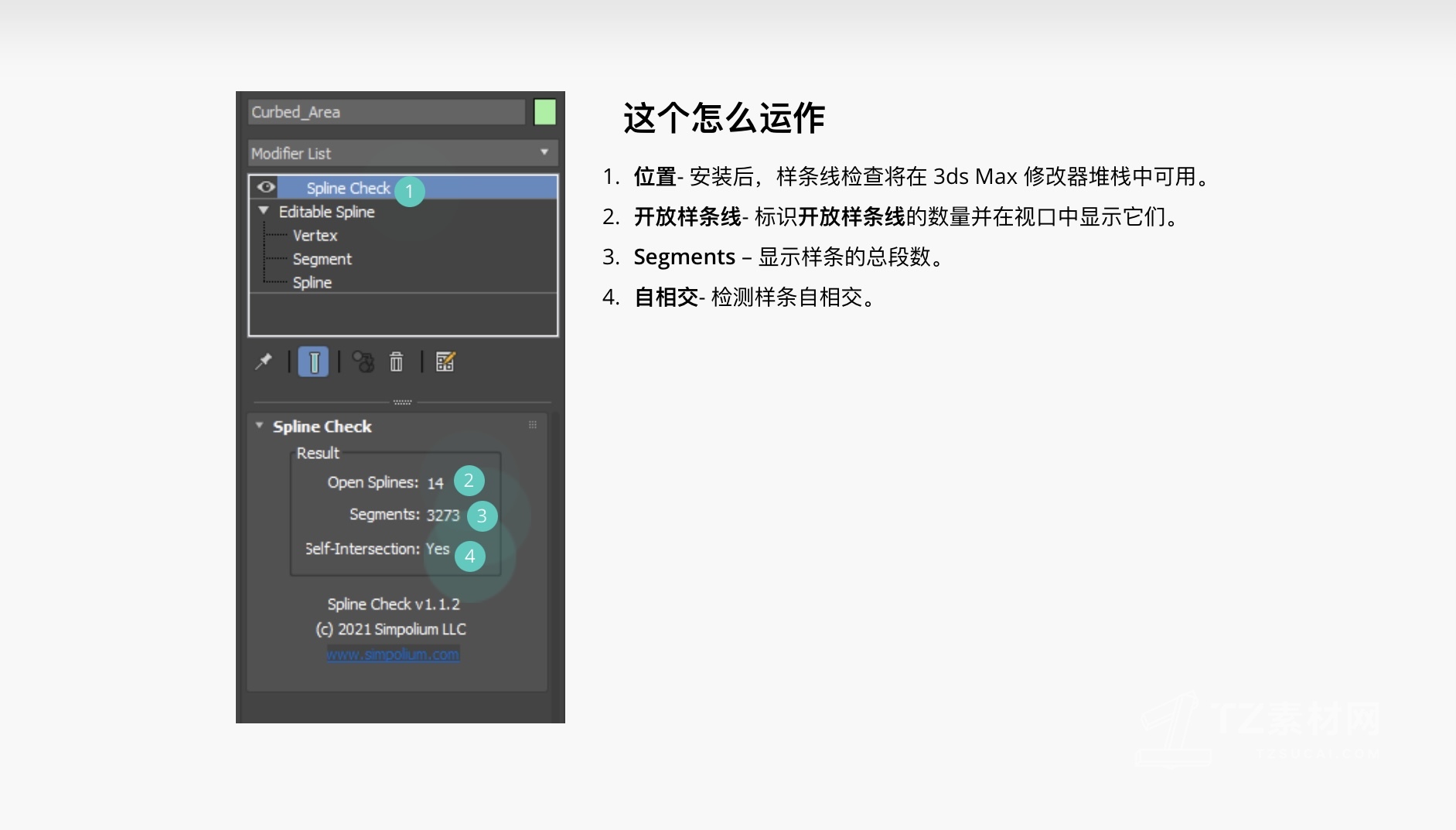Select the Vertex sub-object level
Image resolution: width=1456 pixels, height=830 pixels.
click(315, 235)
